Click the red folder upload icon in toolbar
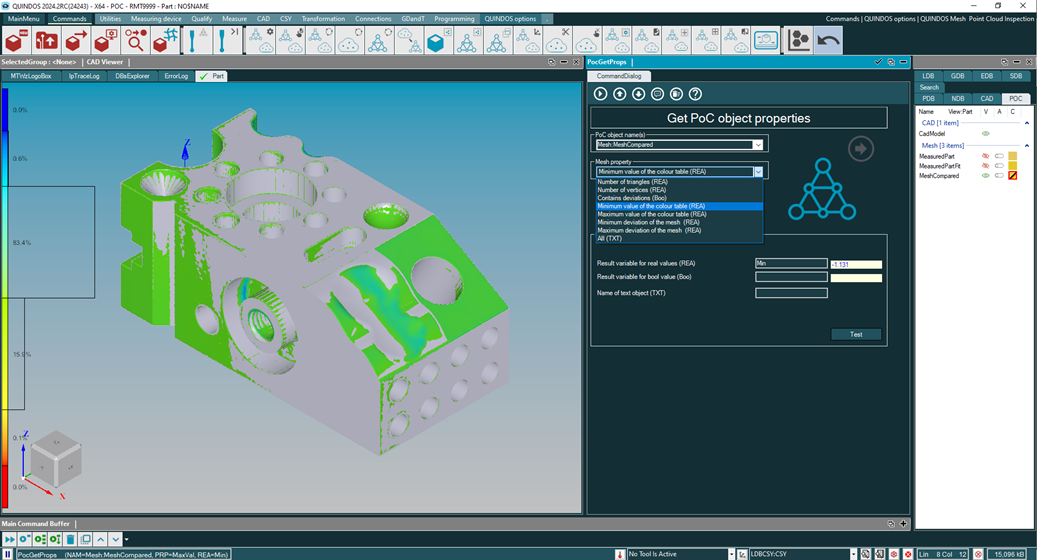The width and height of the screenshot is (1037, 560). click(46, 41)
